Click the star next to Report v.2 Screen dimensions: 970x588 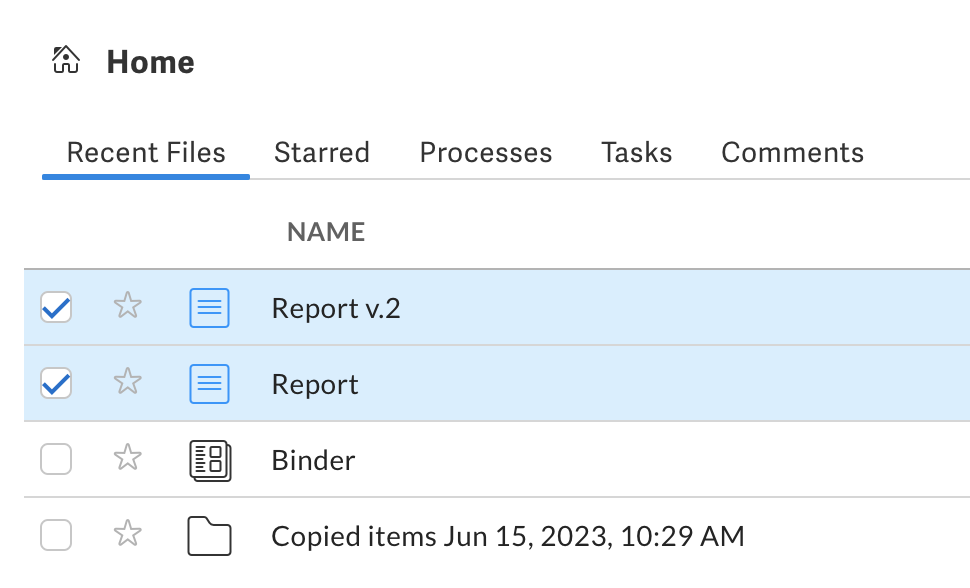tap(128, 308)
